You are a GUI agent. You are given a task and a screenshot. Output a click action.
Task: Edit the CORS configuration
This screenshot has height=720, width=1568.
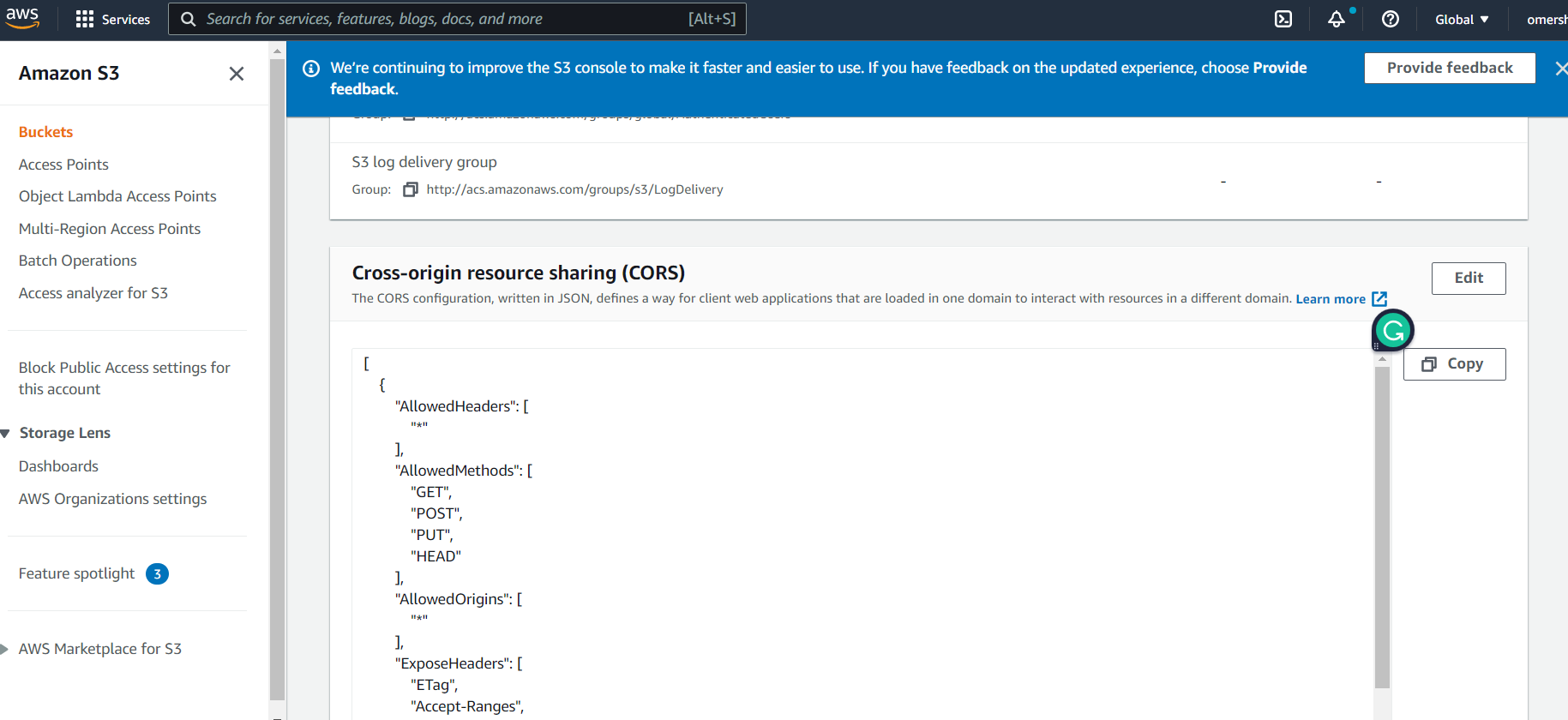(1469, 278)
